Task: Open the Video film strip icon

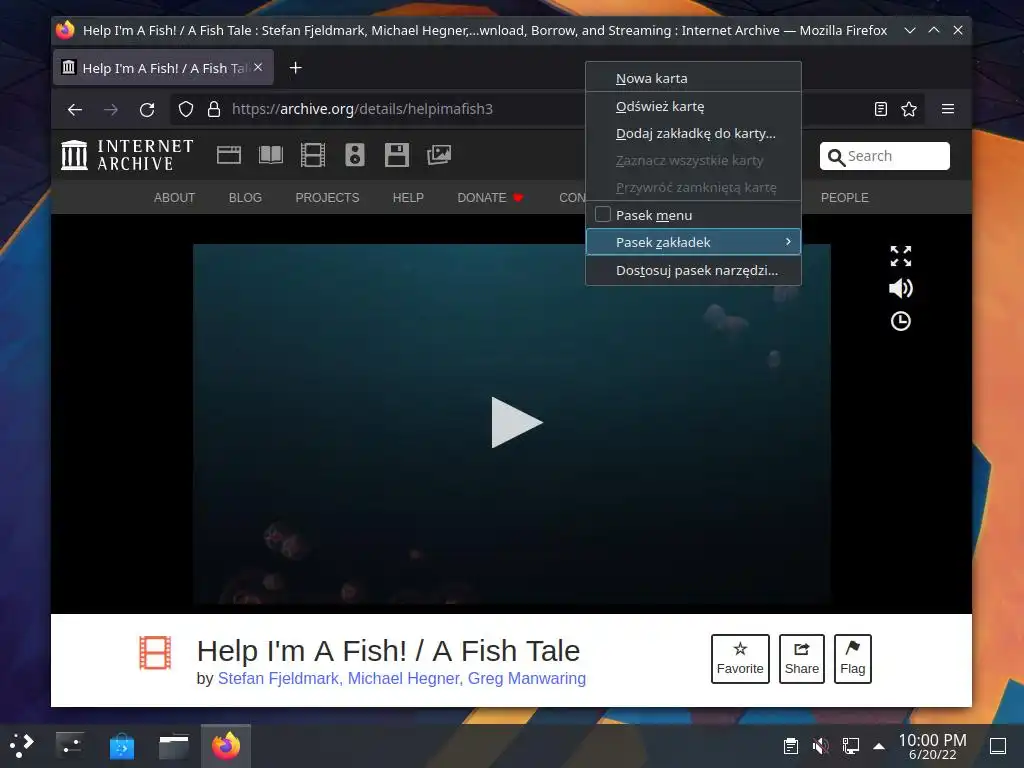Action: 313,155
